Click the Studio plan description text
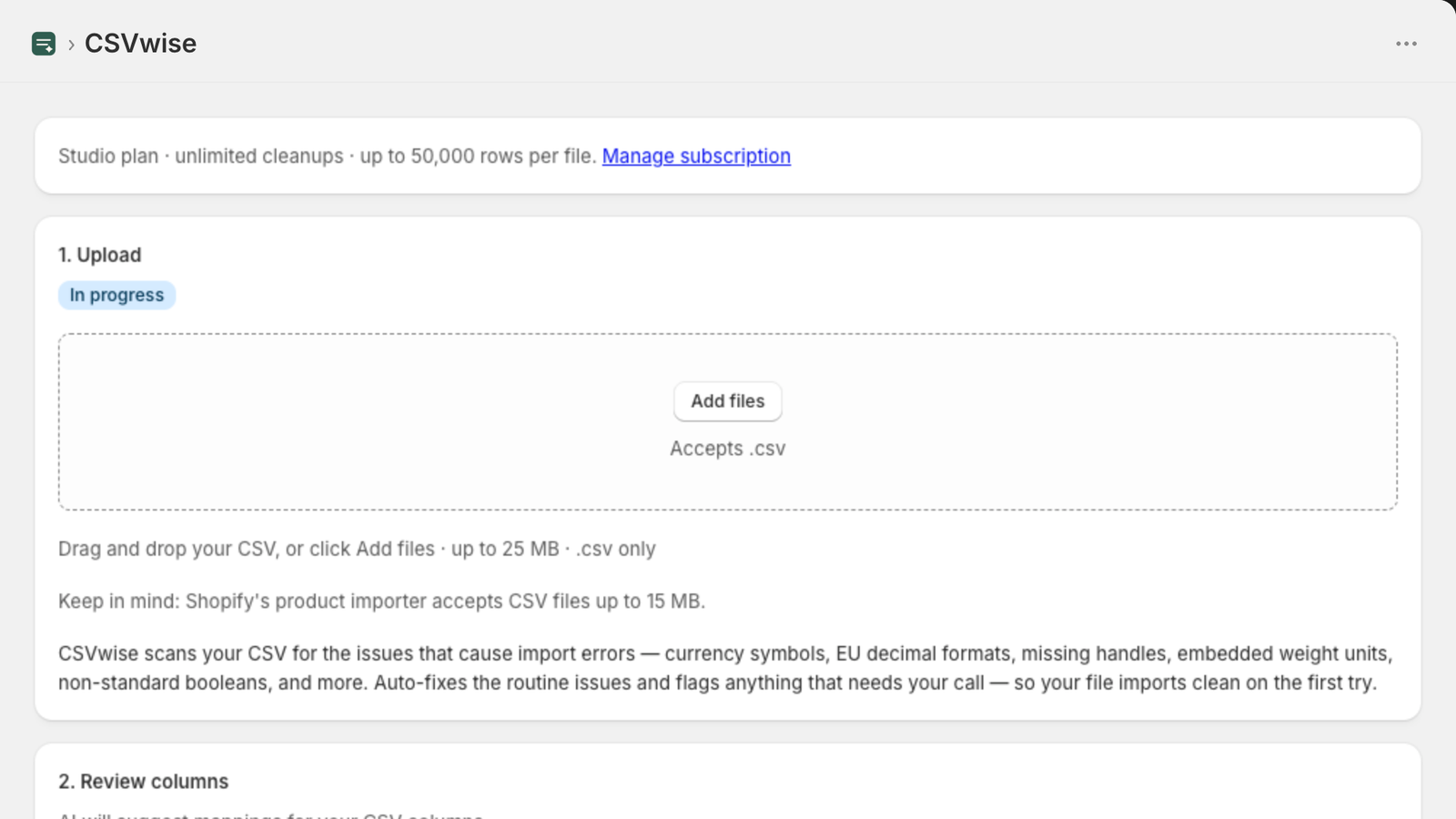Screen dimensions: 1456x819 328,156
